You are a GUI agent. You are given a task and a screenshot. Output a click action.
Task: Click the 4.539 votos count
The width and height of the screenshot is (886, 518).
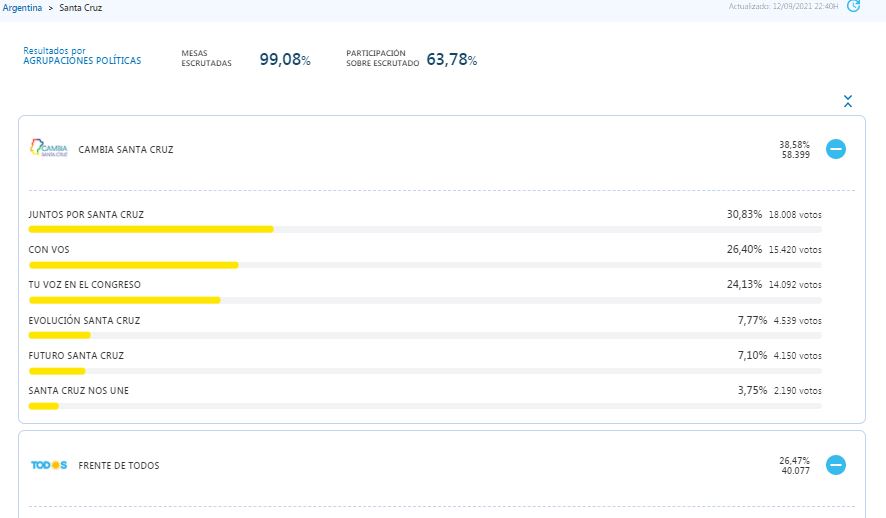[798, 321]
